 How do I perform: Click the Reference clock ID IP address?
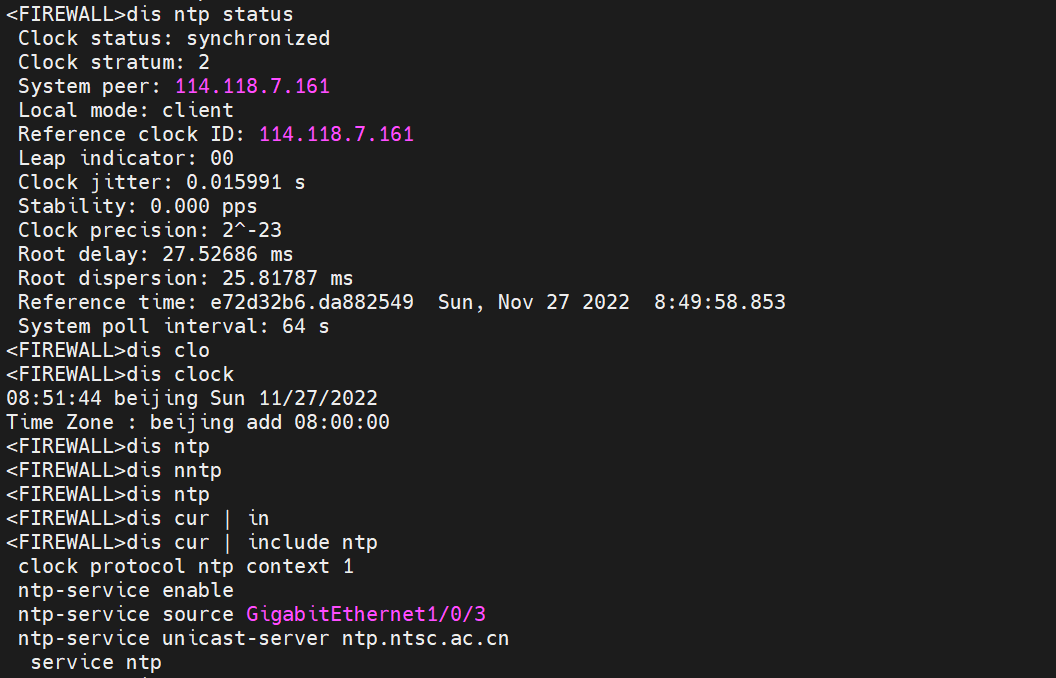coord(336,134)
